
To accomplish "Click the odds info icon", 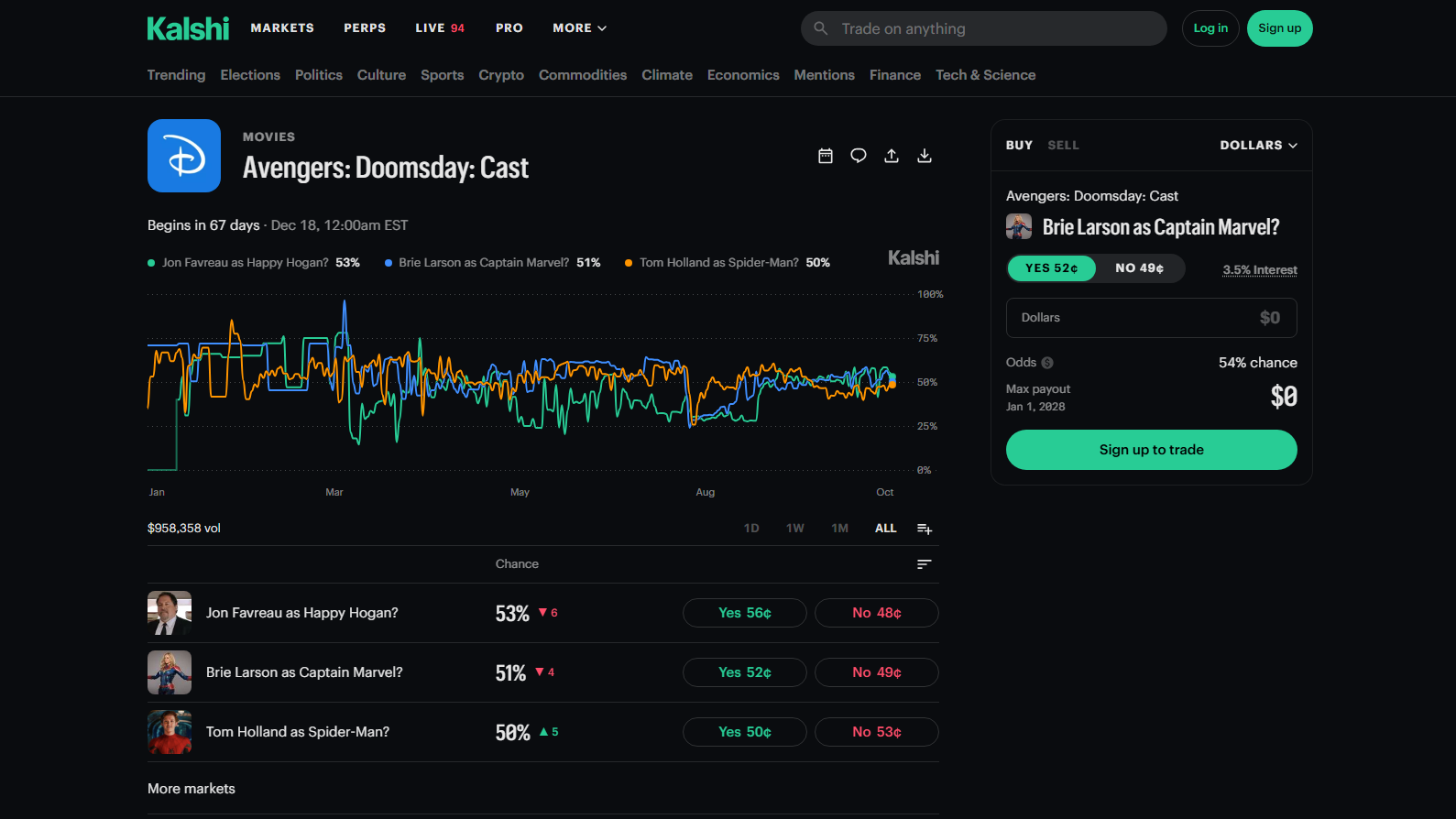I will click(1047, 363).
